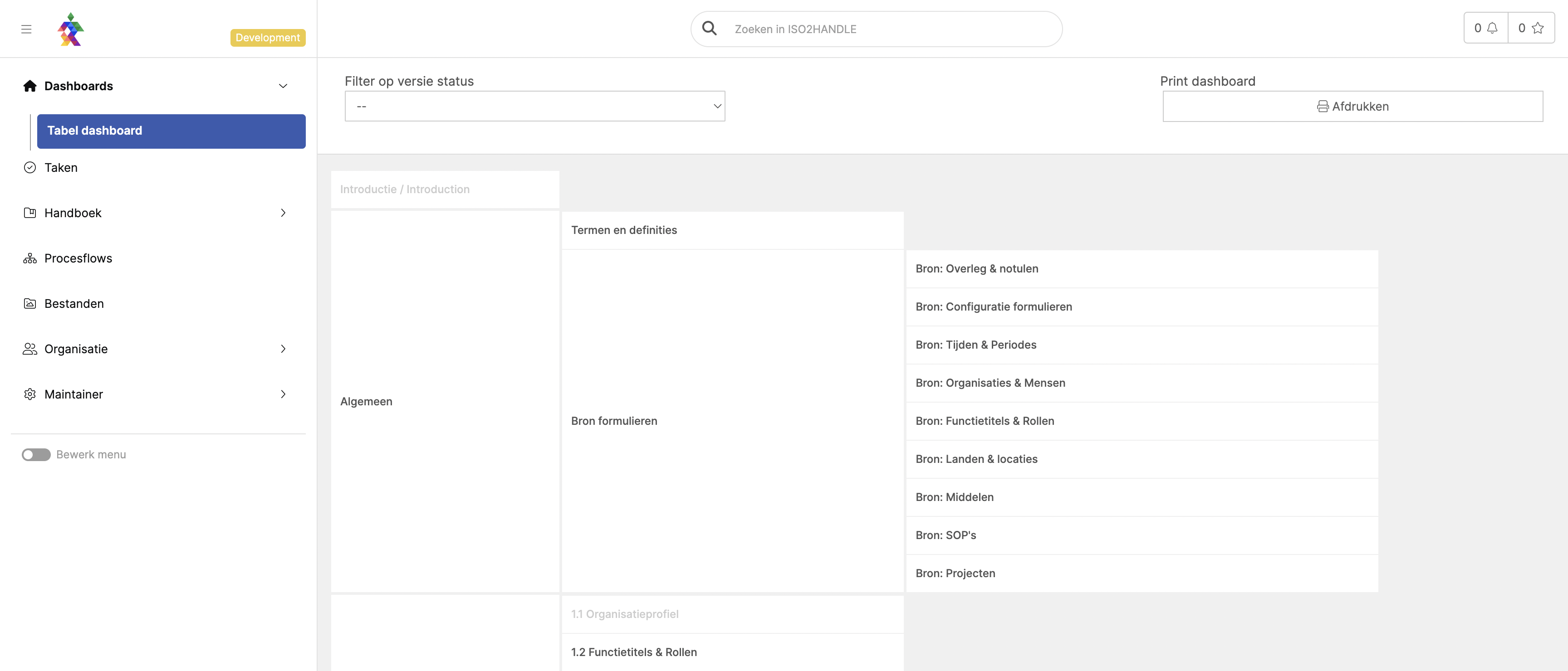The height and width of the screenshot is (671, 1568).
Task: Click the Handboek book icon
Action: click(30, 213)
